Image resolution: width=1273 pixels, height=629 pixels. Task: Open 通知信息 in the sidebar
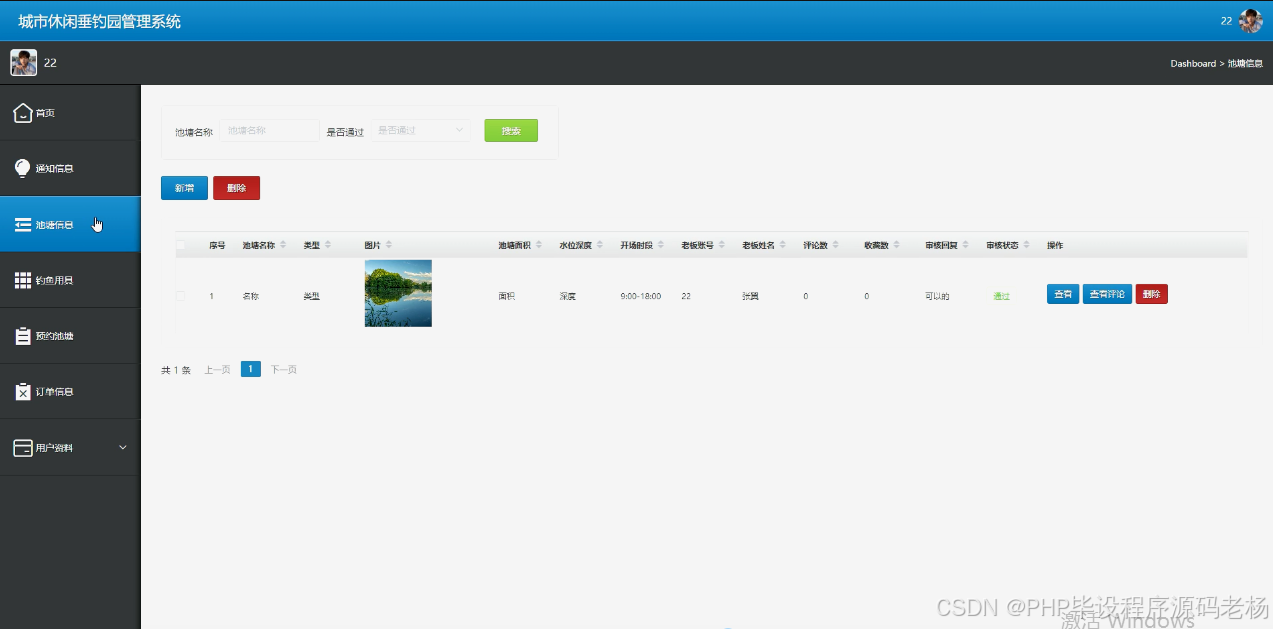click(70, 168)
